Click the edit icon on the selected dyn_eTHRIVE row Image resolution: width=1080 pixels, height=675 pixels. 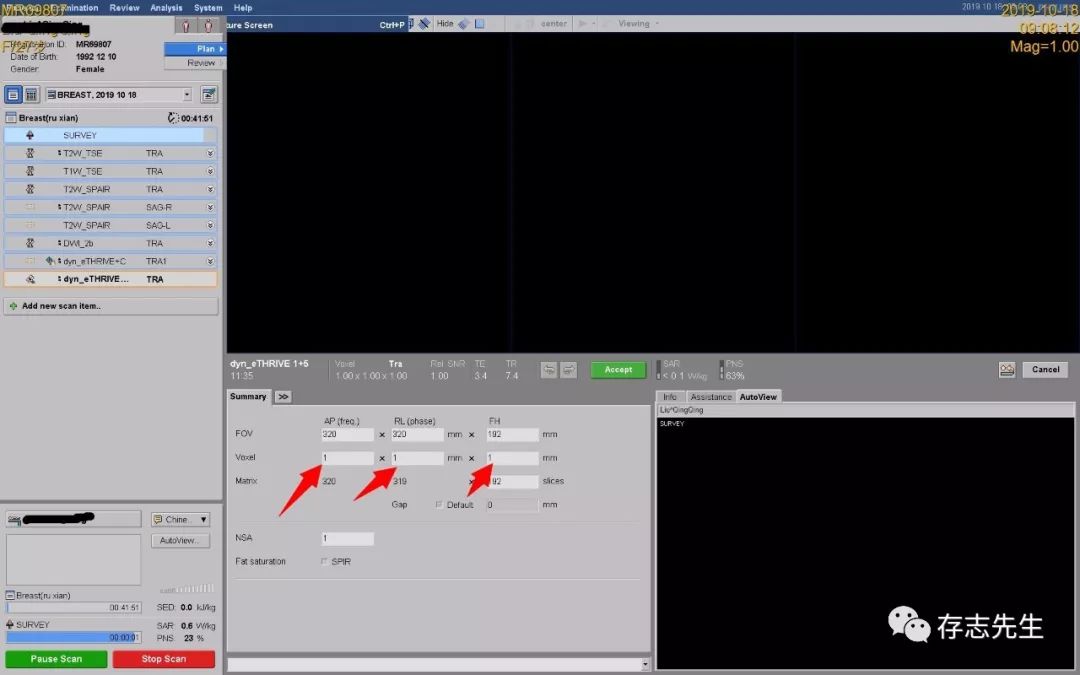point(30,279)
